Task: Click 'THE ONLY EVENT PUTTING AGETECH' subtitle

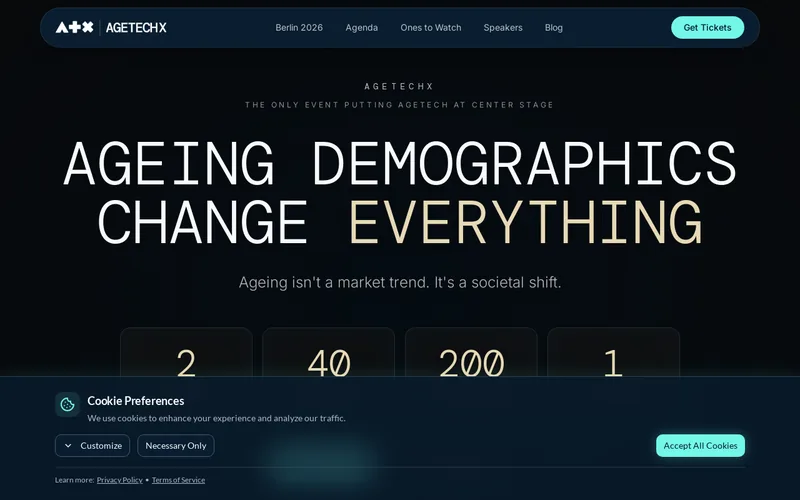Action: click(399, 105)
